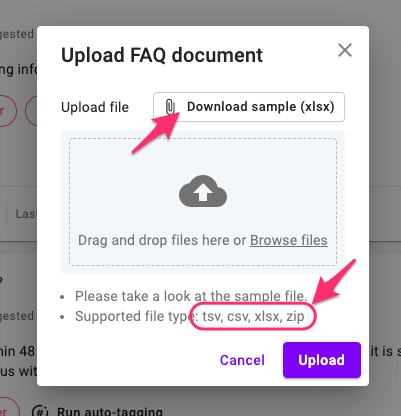Viewport: 401px width, 416px height.
Task: Click 'Please take a look at the sample file' note
Action: [191, 296]
